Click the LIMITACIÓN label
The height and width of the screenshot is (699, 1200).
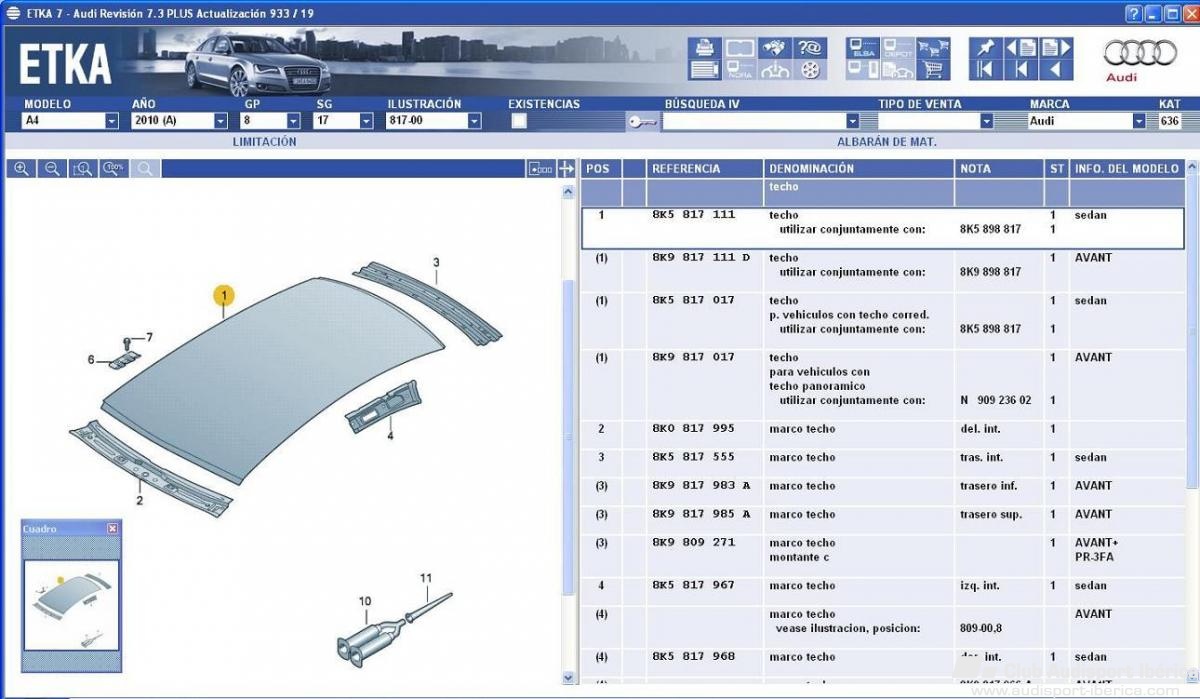265,142
